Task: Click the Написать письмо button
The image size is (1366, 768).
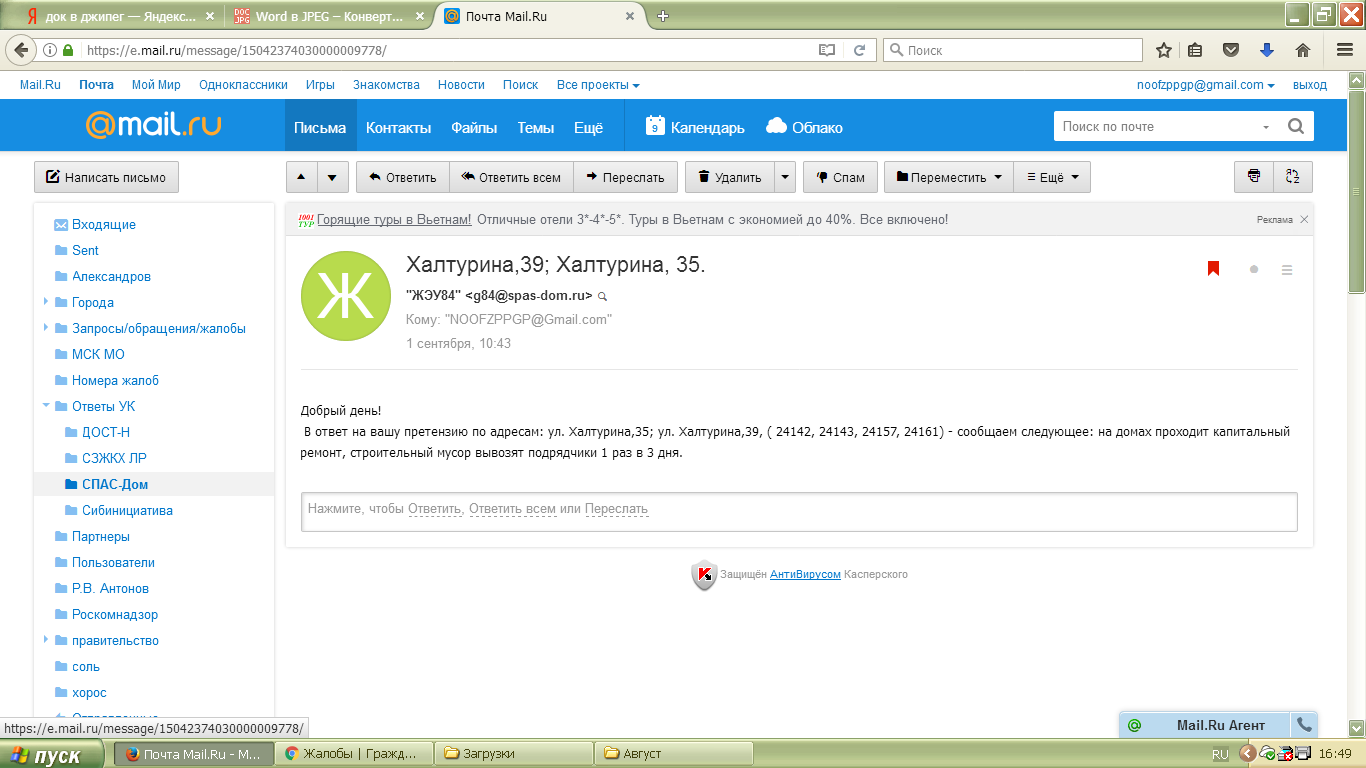Action: [x=106, y=177]
